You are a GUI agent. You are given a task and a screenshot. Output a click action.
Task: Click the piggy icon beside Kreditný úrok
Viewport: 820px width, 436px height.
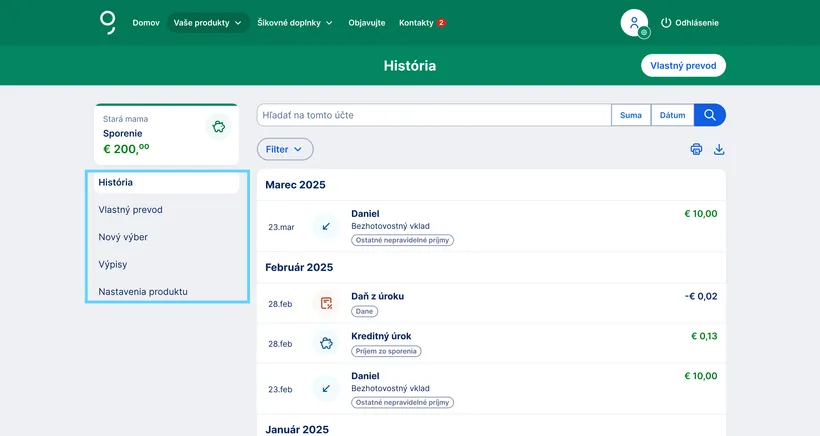(326, 343)
